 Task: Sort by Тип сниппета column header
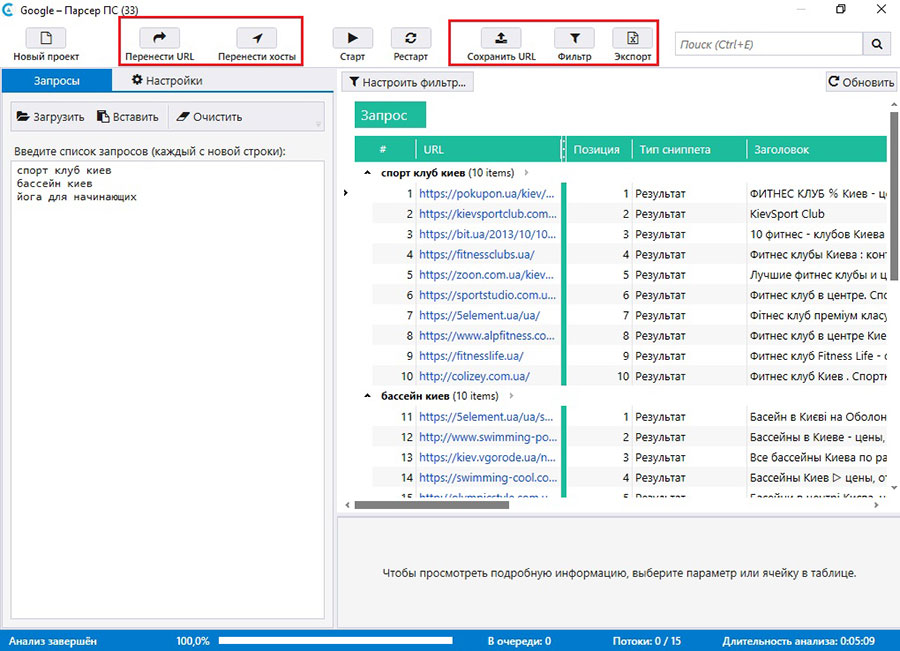click(x=689, y=149)
